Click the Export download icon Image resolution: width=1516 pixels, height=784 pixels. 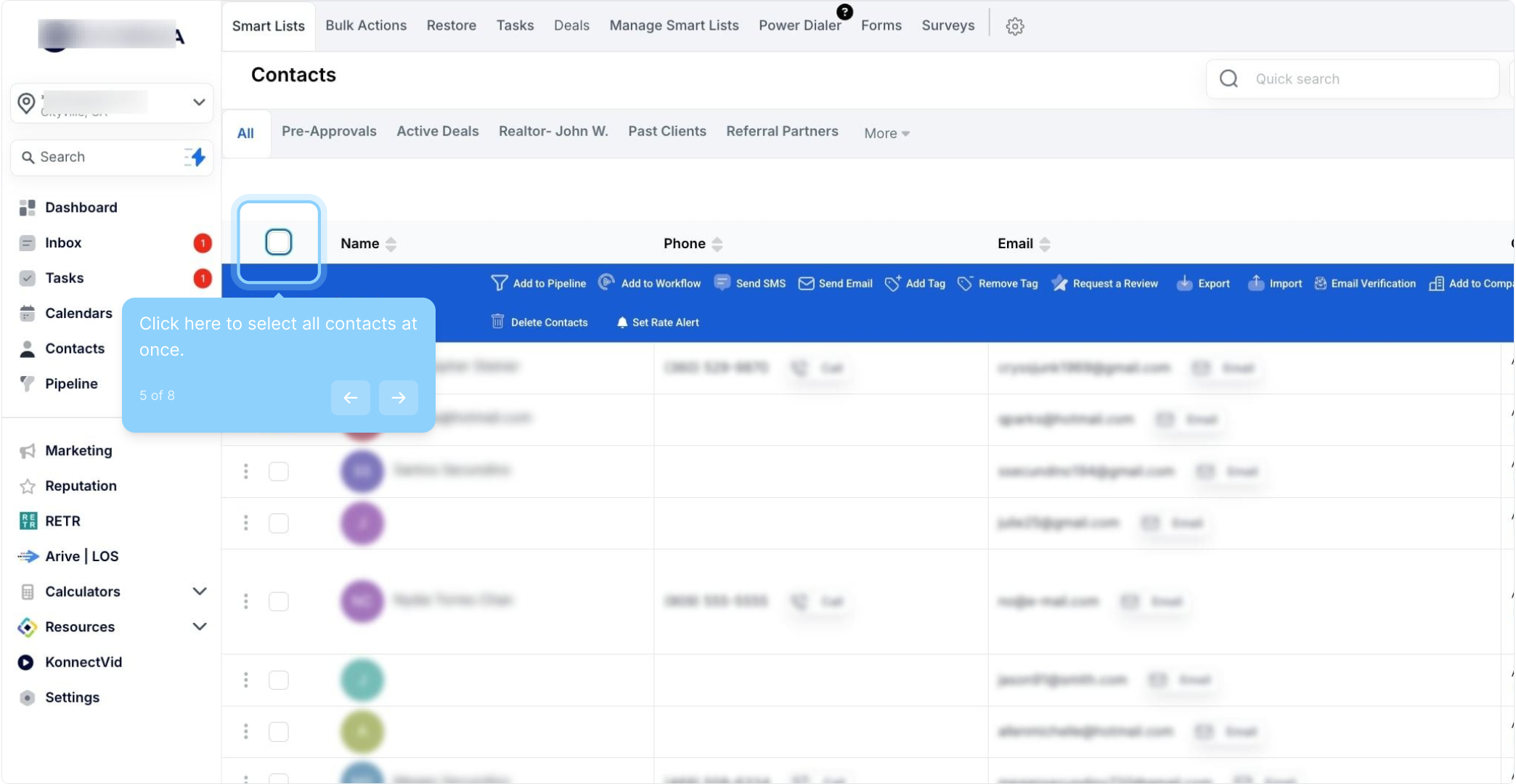click(1184, 283)
